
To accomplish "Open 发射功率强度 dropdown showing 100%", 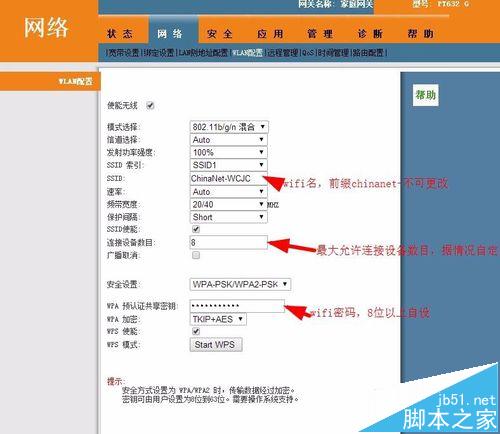I will tap(228, 152).
